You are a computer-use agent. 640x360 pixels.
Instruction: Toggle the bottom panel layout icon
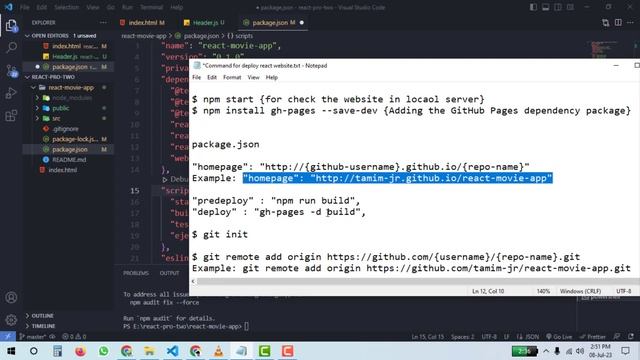pyautogui.click(x=545, y=7)
